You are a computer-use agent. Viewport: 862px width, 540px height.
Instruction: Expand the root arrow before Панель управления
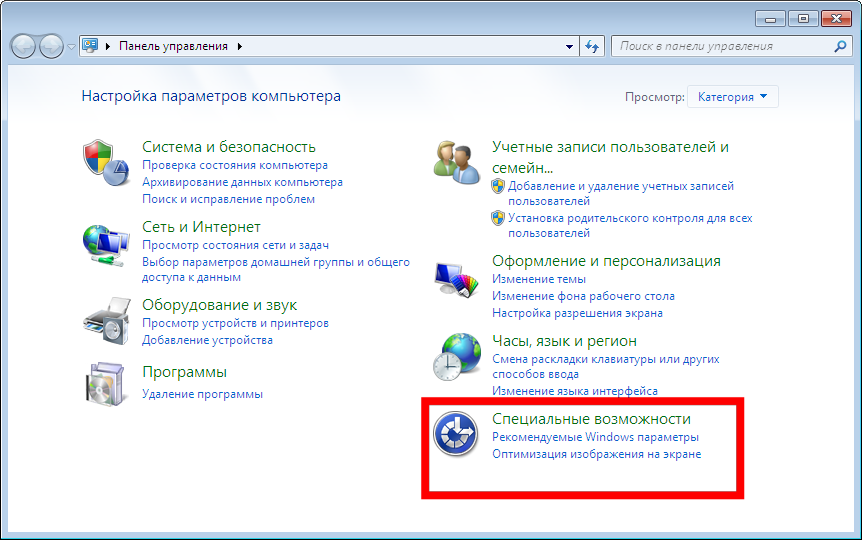[x=108, y=46]
